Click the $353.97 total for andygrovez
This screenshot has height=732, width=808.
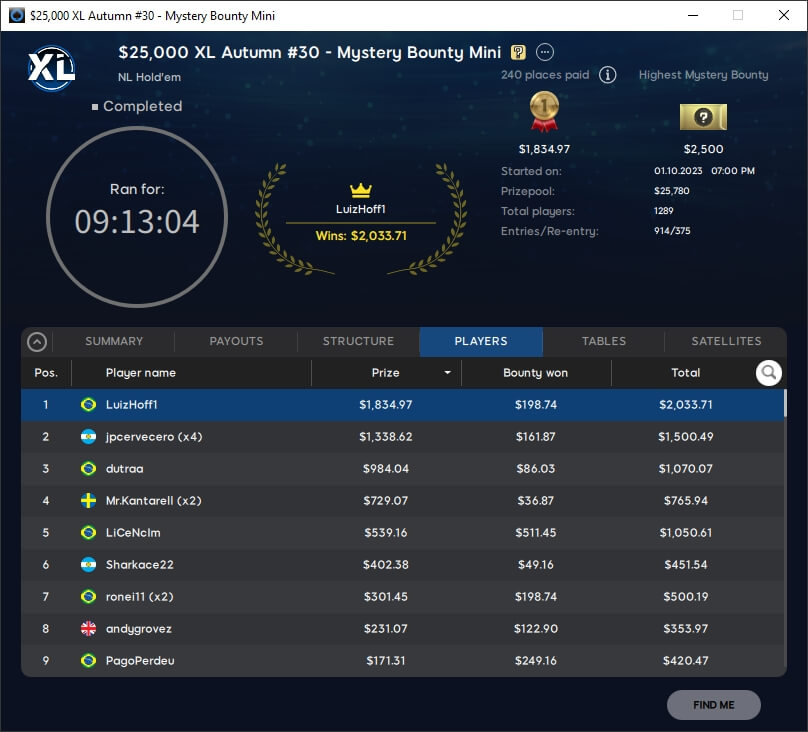(685, 628)
